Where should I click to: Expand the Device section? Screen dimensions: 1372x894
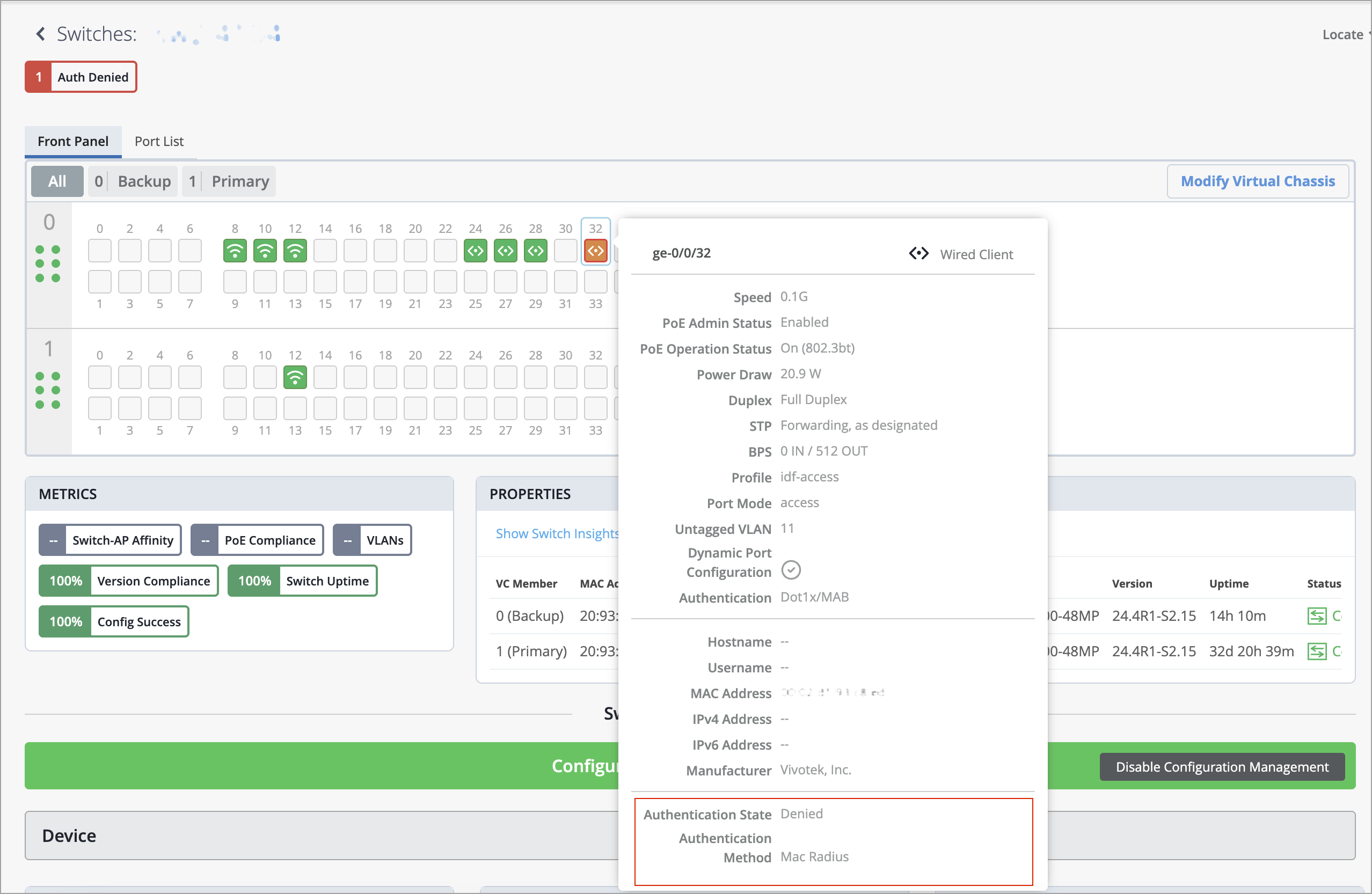69,835
